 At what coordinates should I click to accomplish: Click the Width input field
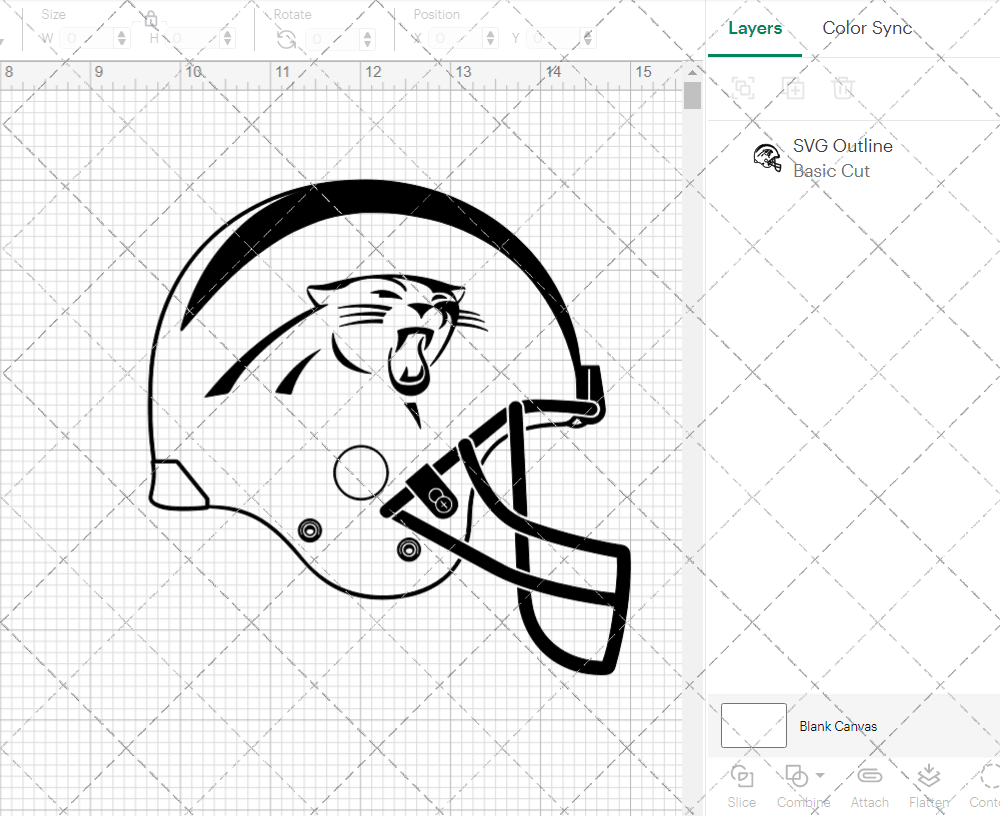point(88,38)
